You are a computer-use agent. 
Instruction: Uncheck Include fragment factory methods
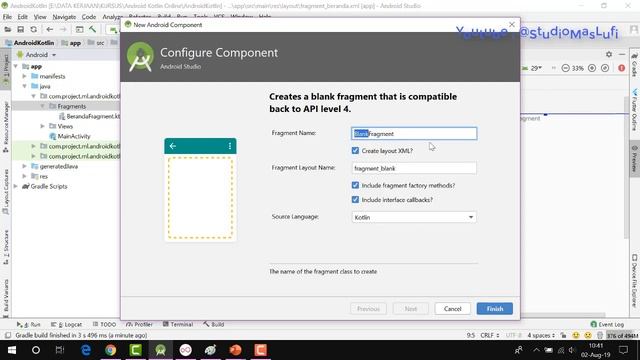[355, 185]
